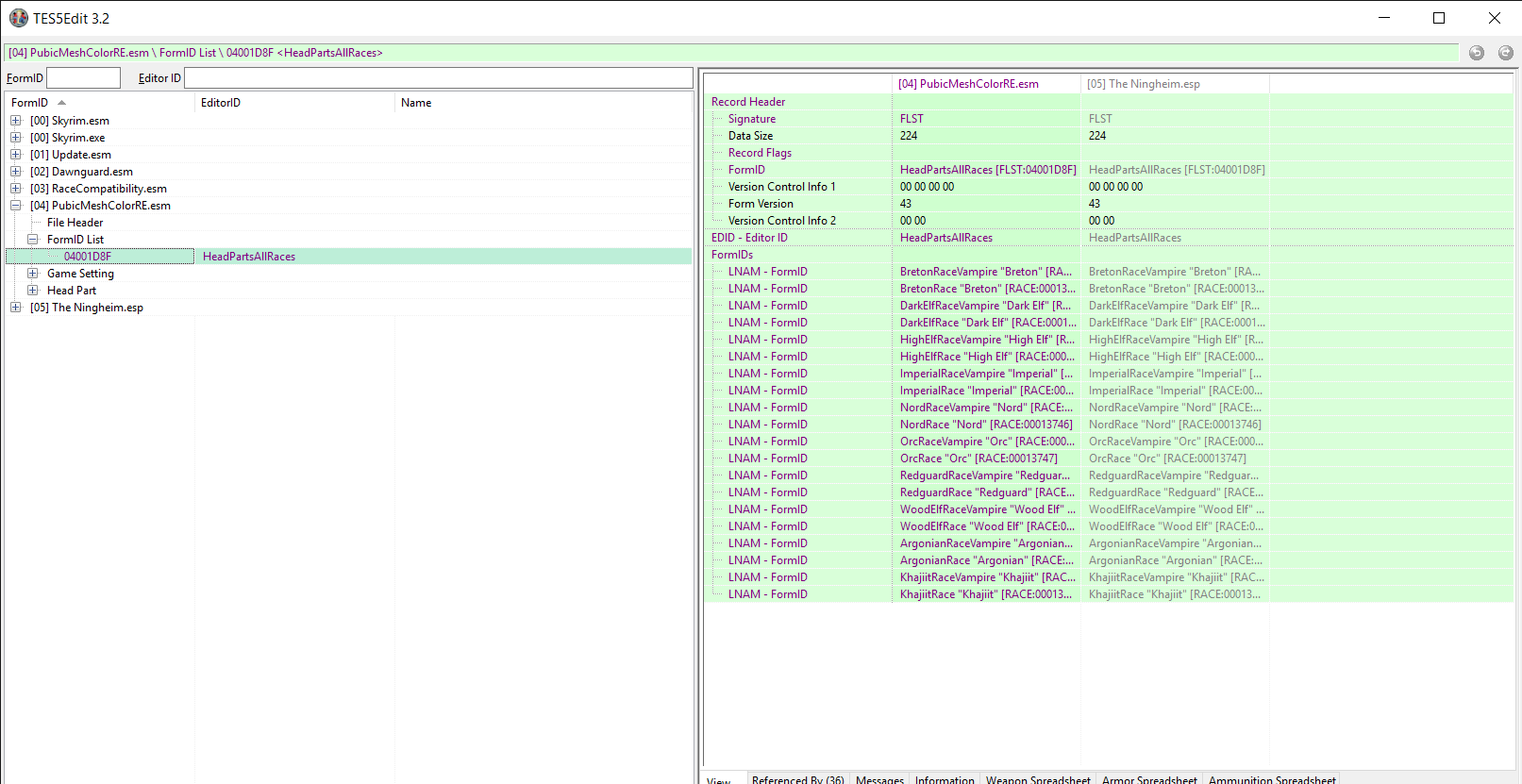Sort the tree by FormID column header
The height and width of the screenshot is (784, 1522).
point(100,103)
